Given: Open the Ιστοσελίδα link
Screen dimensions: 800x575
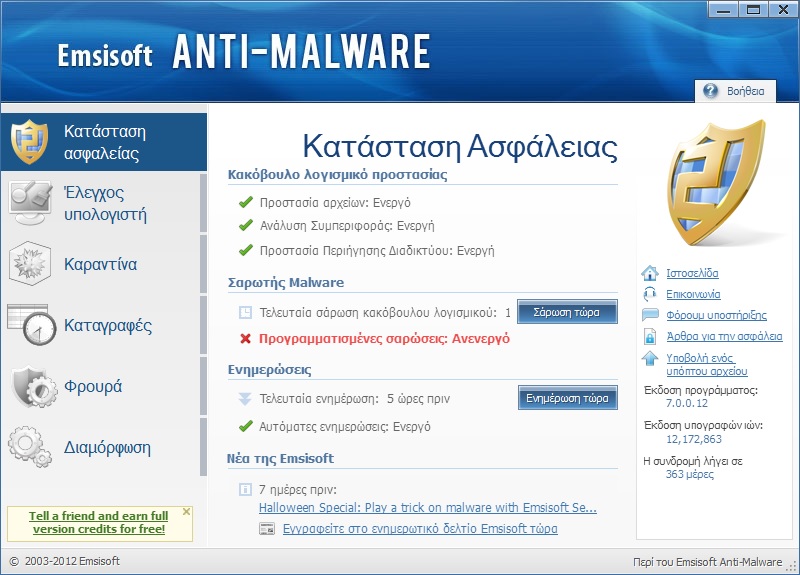Looking at the screenshot, I should coord(692,273).
